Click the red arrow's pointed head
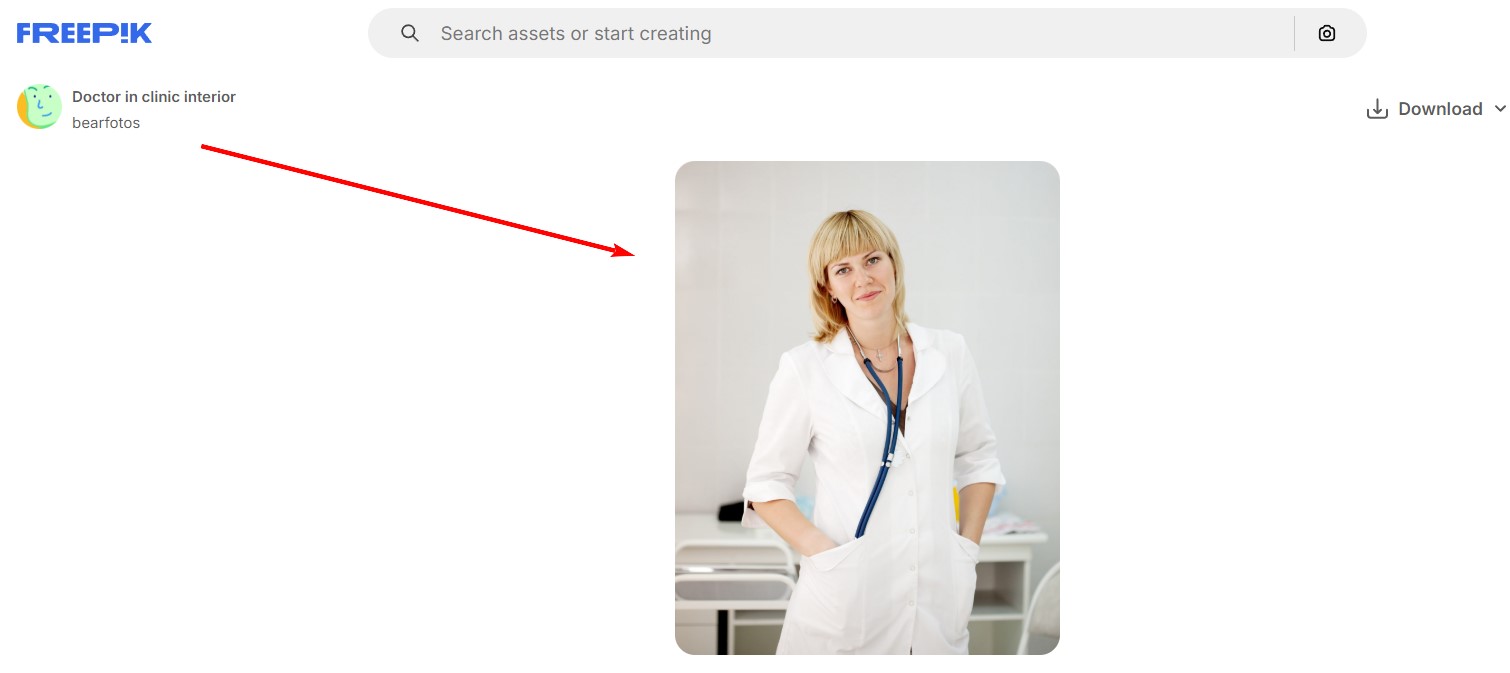 pyautogui.click(x=624, y=251)
